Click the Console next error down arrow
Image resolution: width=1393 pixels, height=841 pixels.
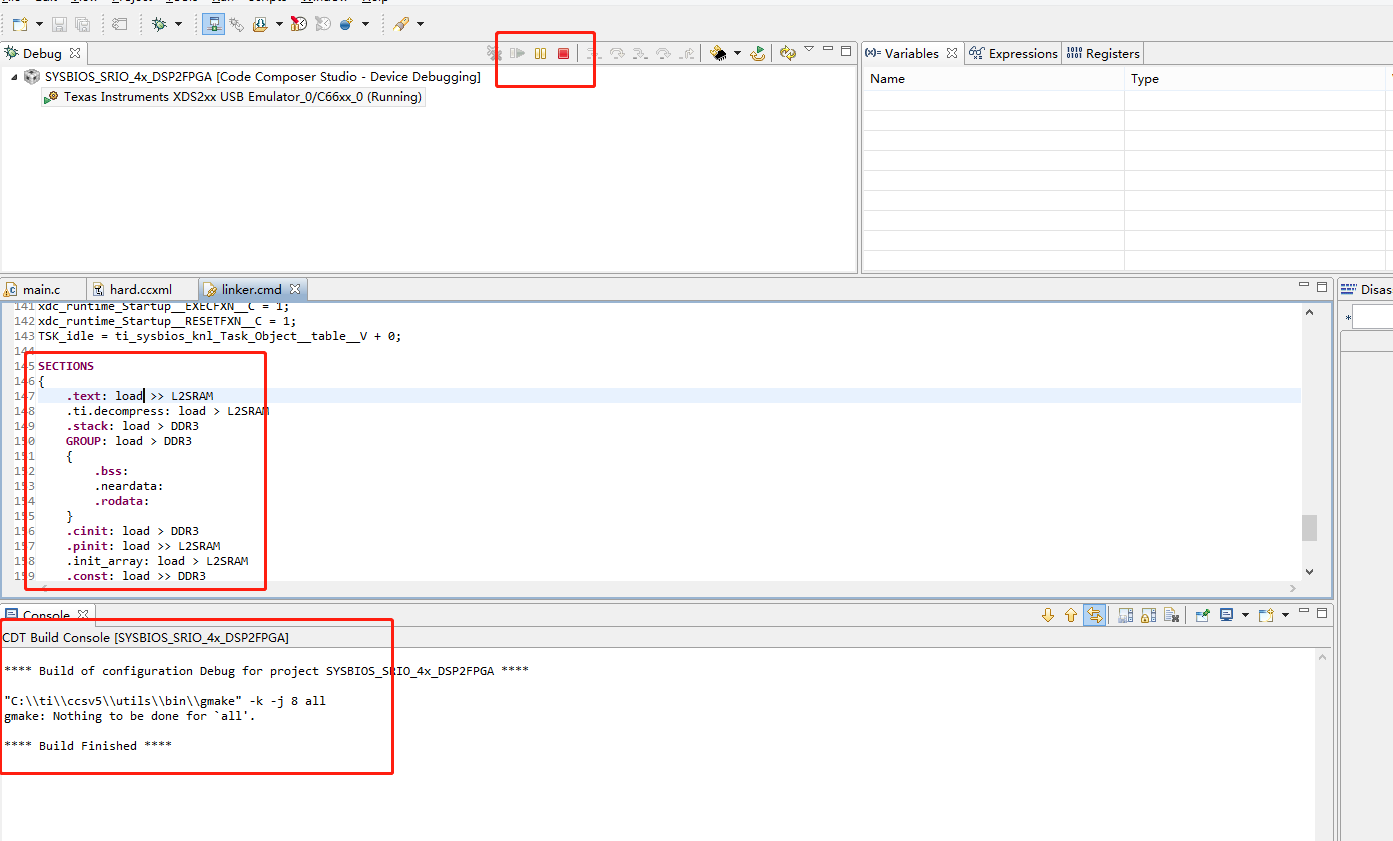point(1048,615)
